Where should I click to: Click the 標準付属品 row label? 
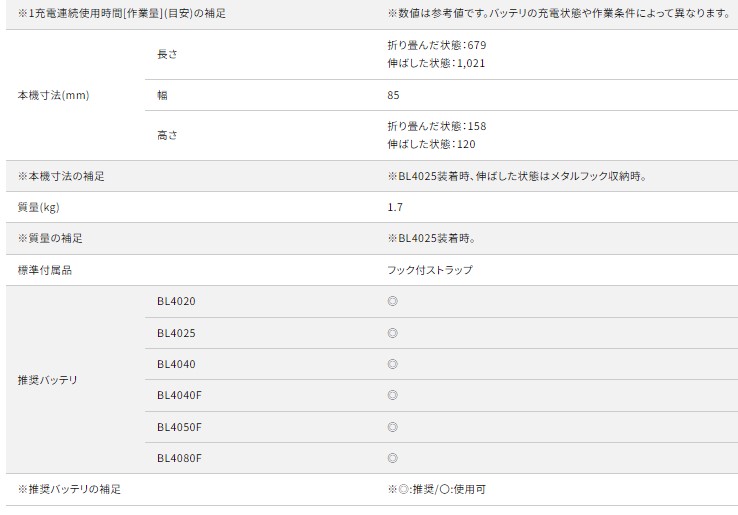coord(45,270)
